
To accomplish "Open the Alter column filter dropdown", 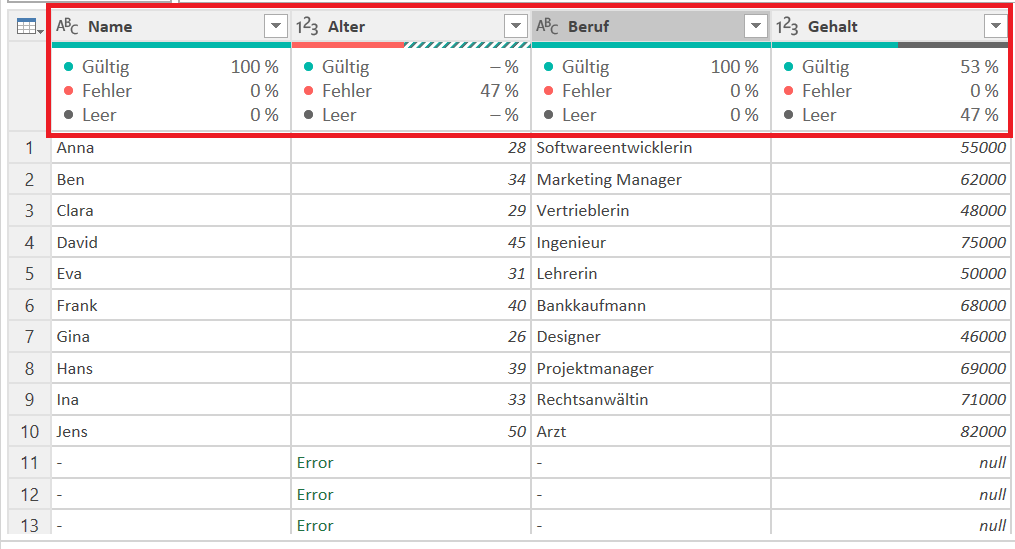I will click(516, 27).
